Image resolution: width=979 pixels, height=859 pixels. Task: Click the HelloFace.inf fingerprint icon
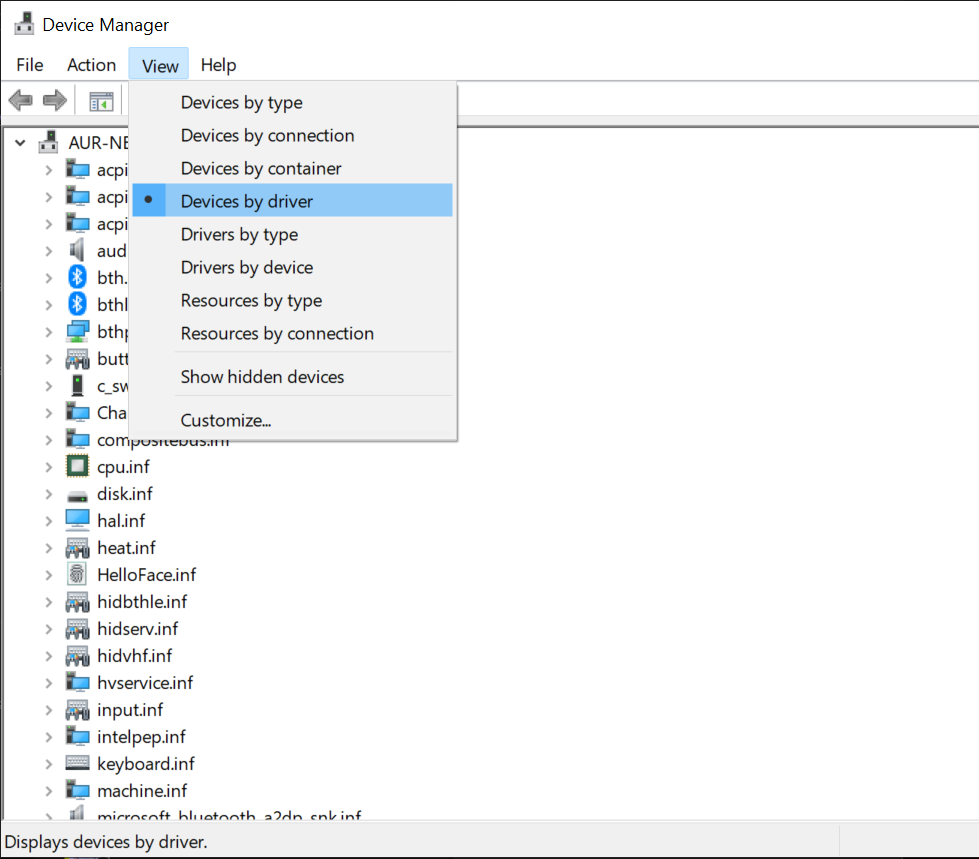click(x=77, y=575)
